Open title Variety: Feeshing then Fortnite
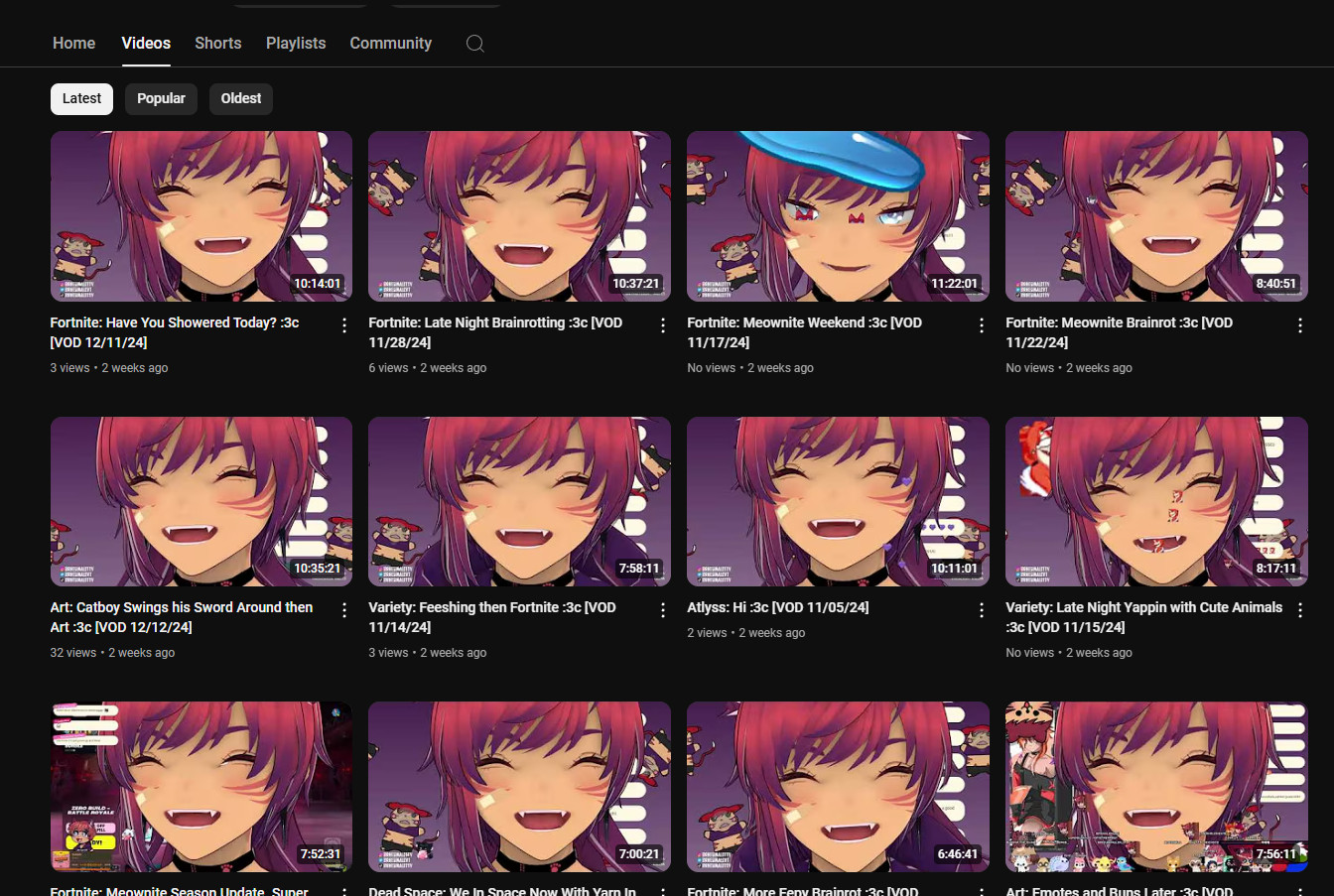This screenshot has width=1334, height=896. pos(492,617)
